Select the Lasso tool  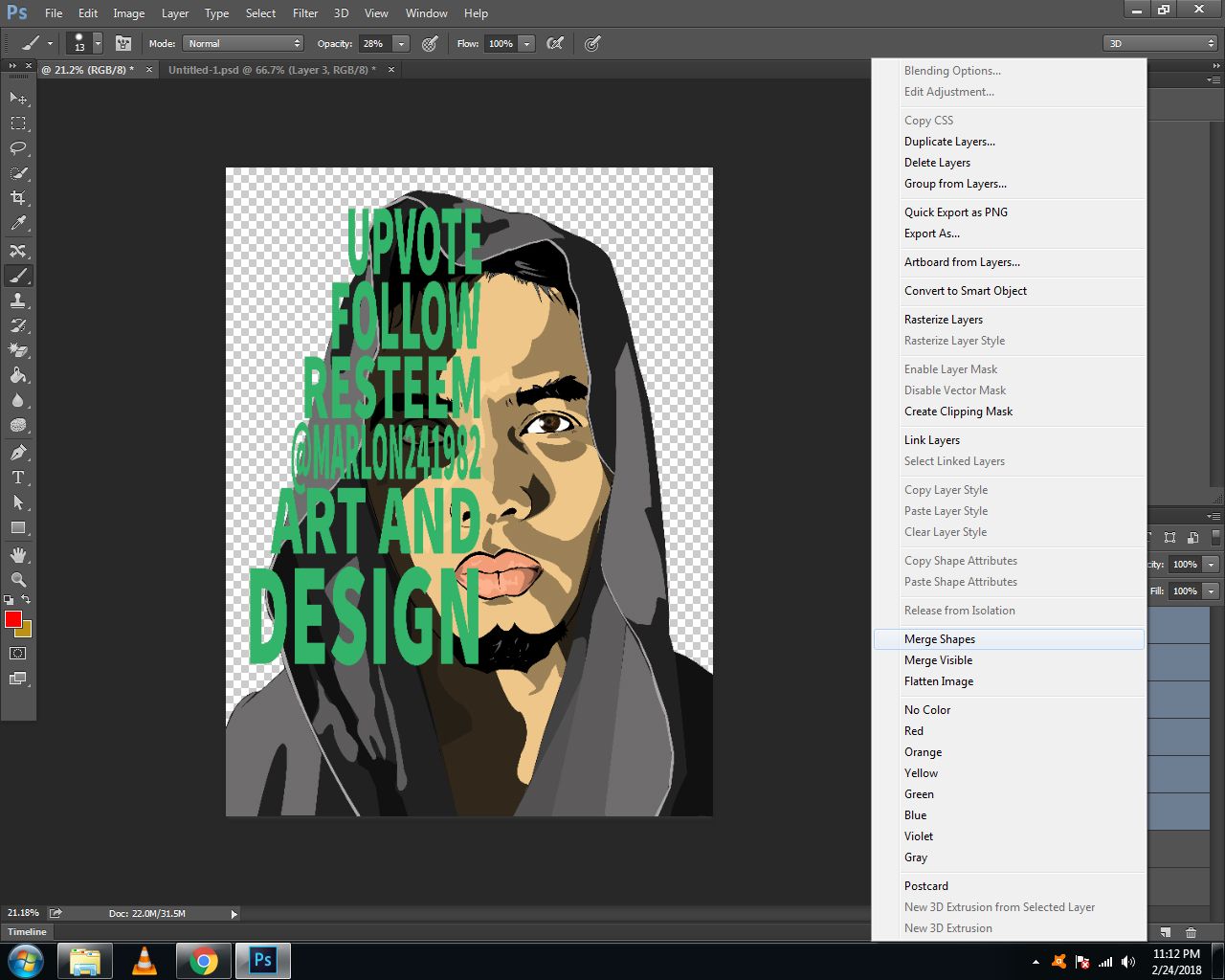pos(18,148)
